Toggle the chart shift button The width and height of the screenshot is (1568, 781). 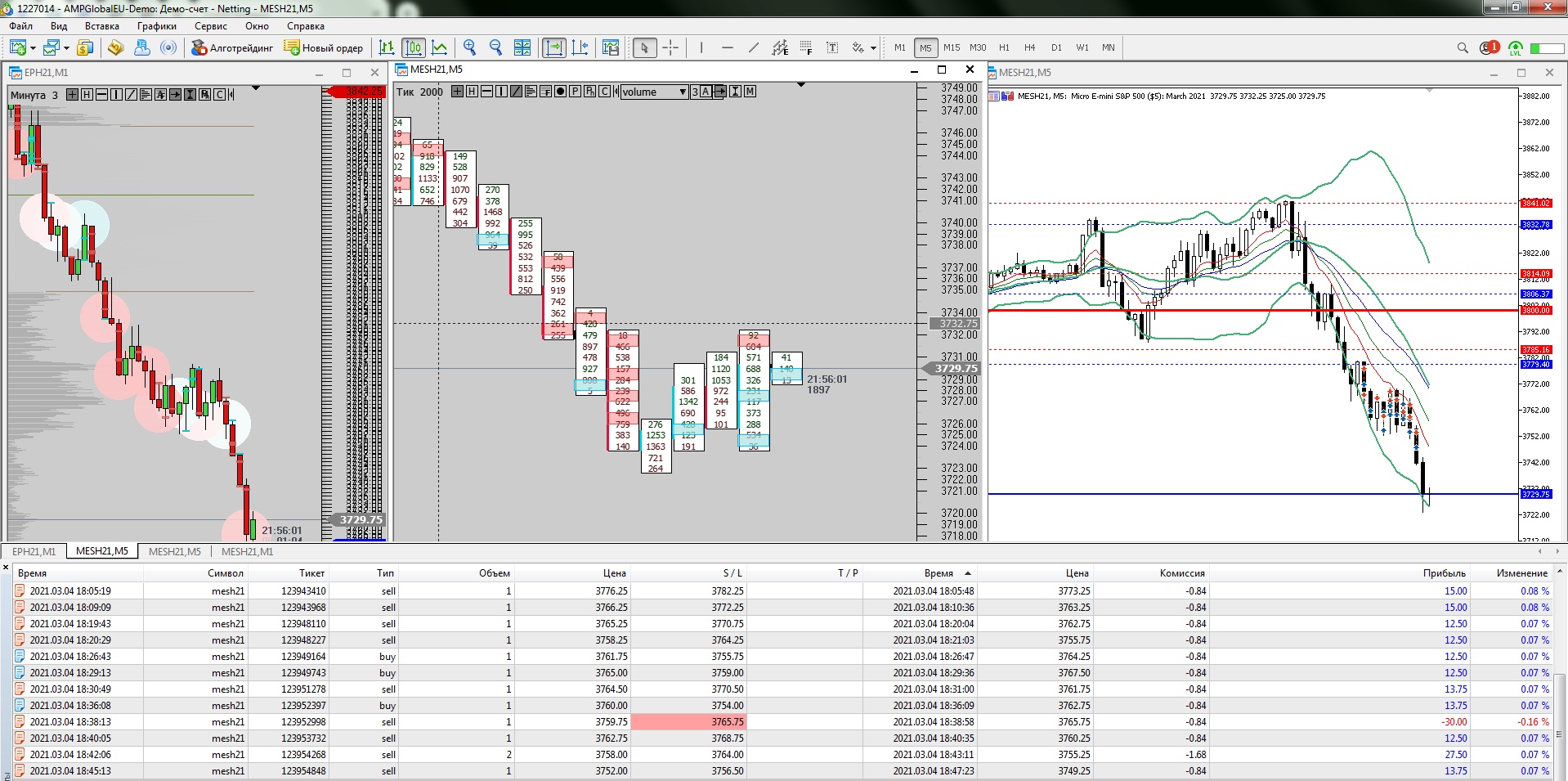coord(580,47)
